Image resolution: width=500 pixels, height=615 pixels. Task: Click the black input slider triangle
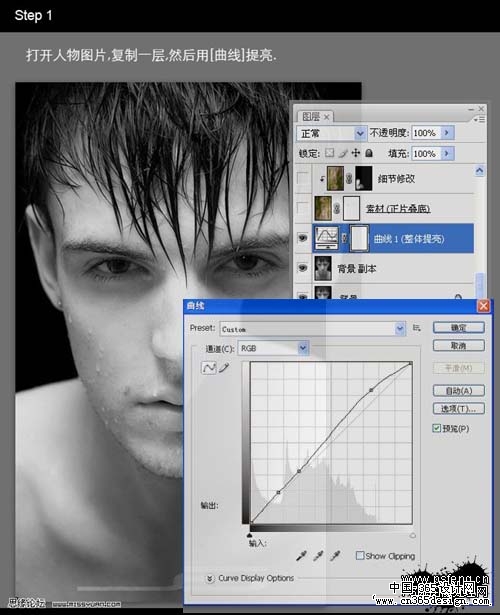[249, 535]
